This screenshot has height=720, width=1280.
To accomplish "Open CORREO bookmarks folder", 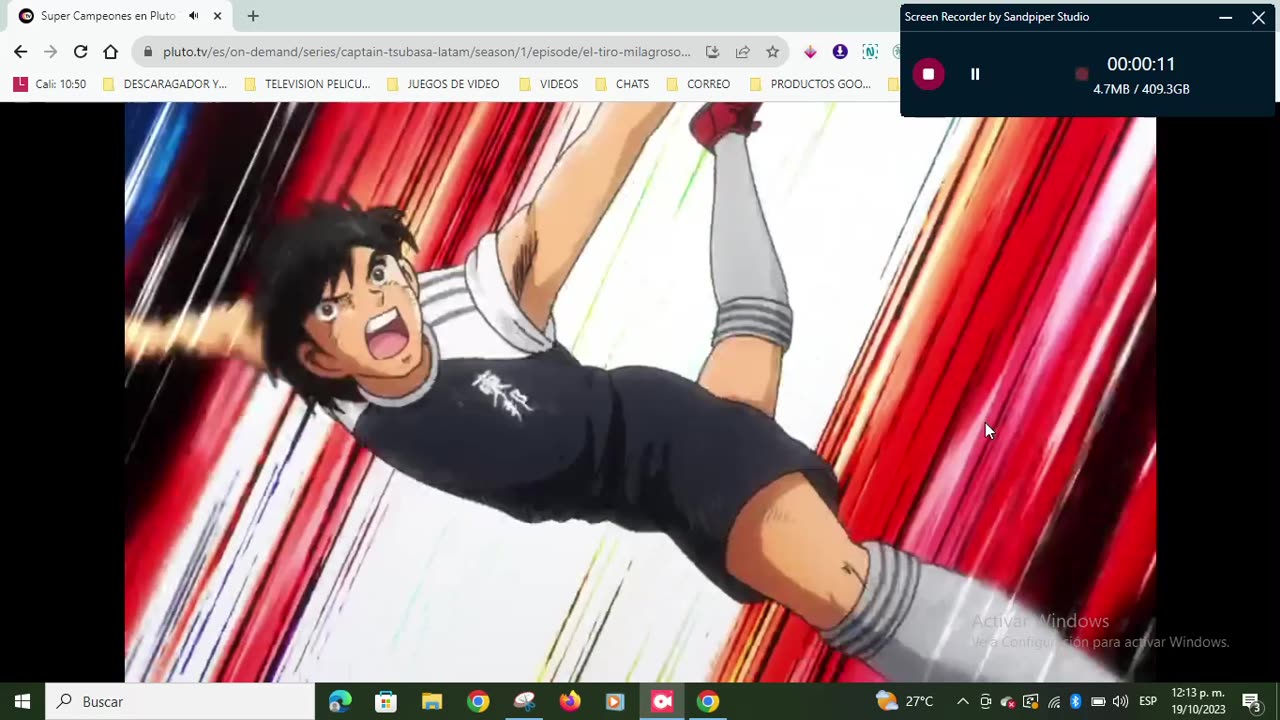I will (698, 84).
